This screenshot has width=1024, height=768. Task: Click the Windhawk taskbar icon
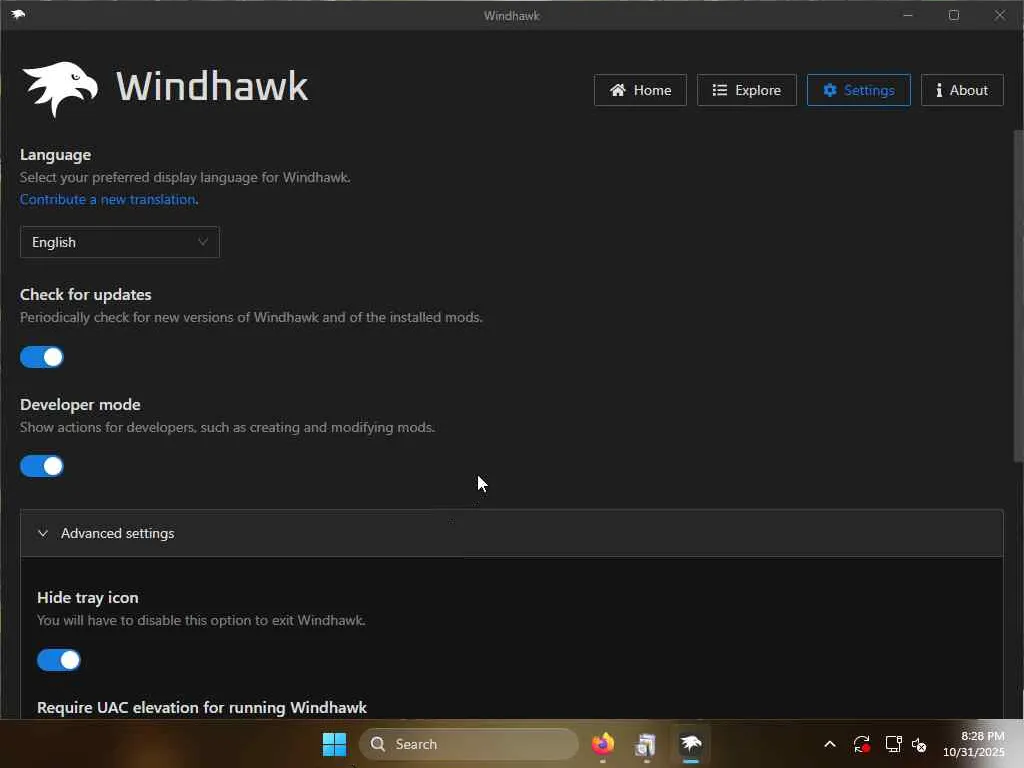click(690, 744)
